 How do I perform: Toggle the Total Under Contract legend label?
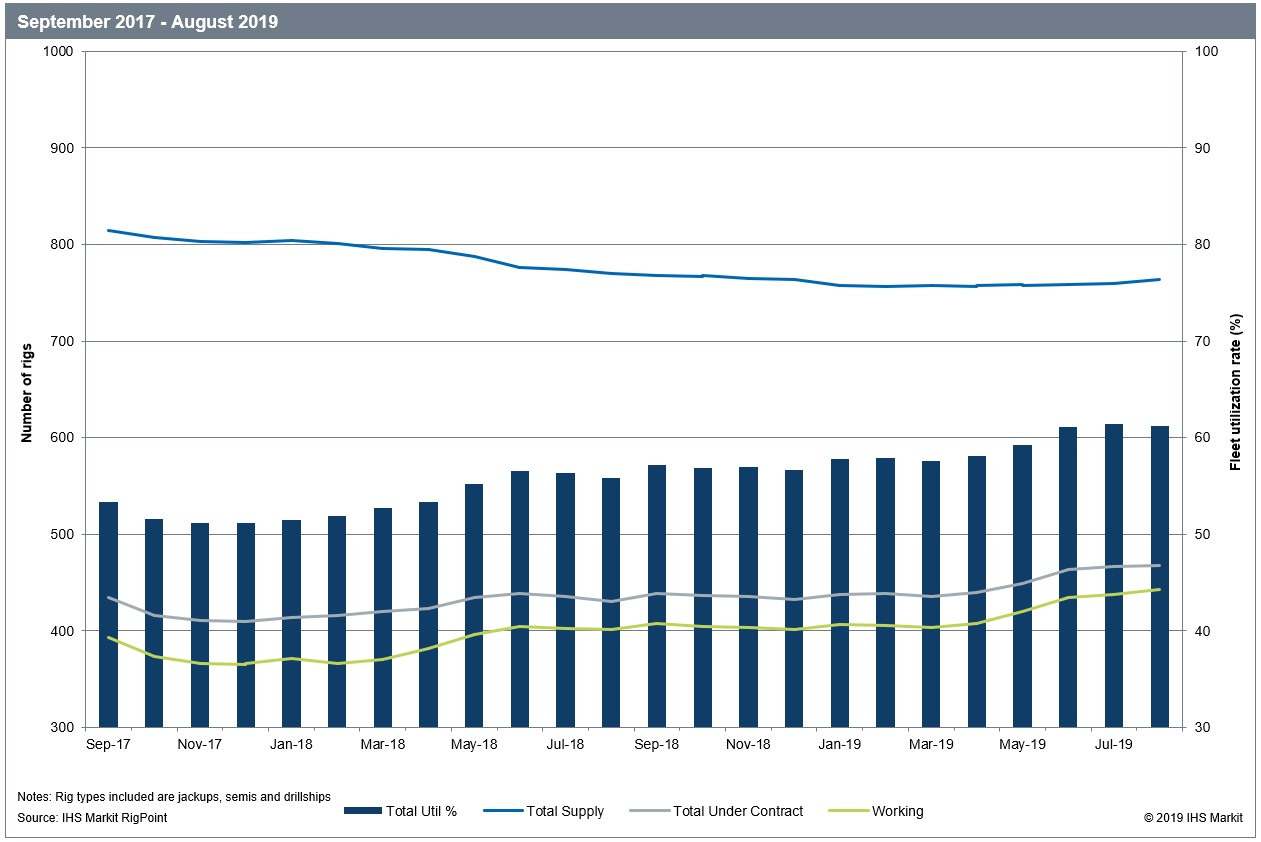[x=738, y=811]
